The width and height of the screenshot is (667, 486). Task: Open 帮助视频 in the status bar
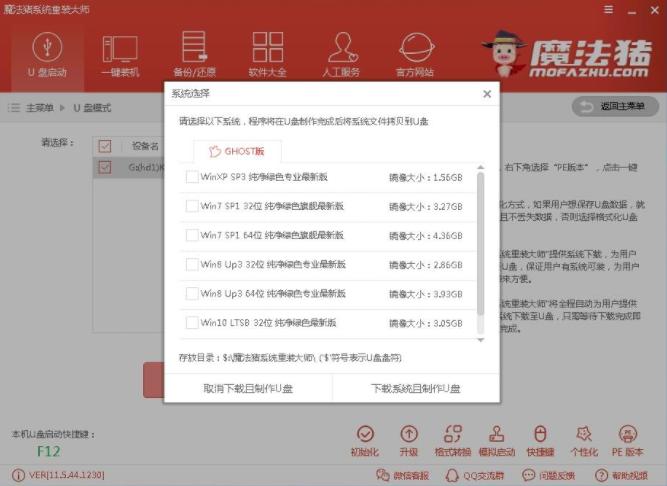click(621, 475)
